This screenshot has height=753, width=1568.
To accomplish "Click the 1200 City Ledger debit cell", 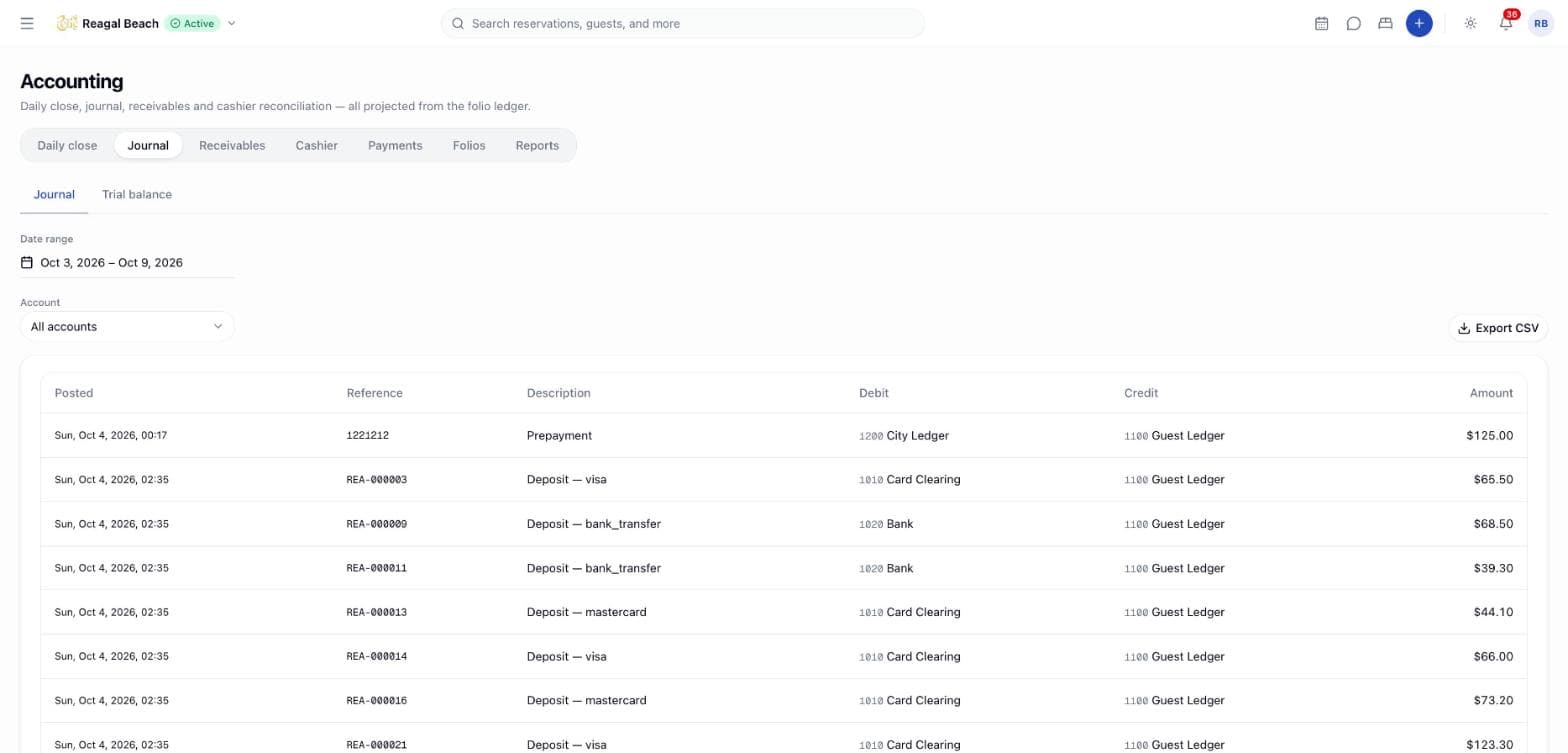I will pos(904,436).
